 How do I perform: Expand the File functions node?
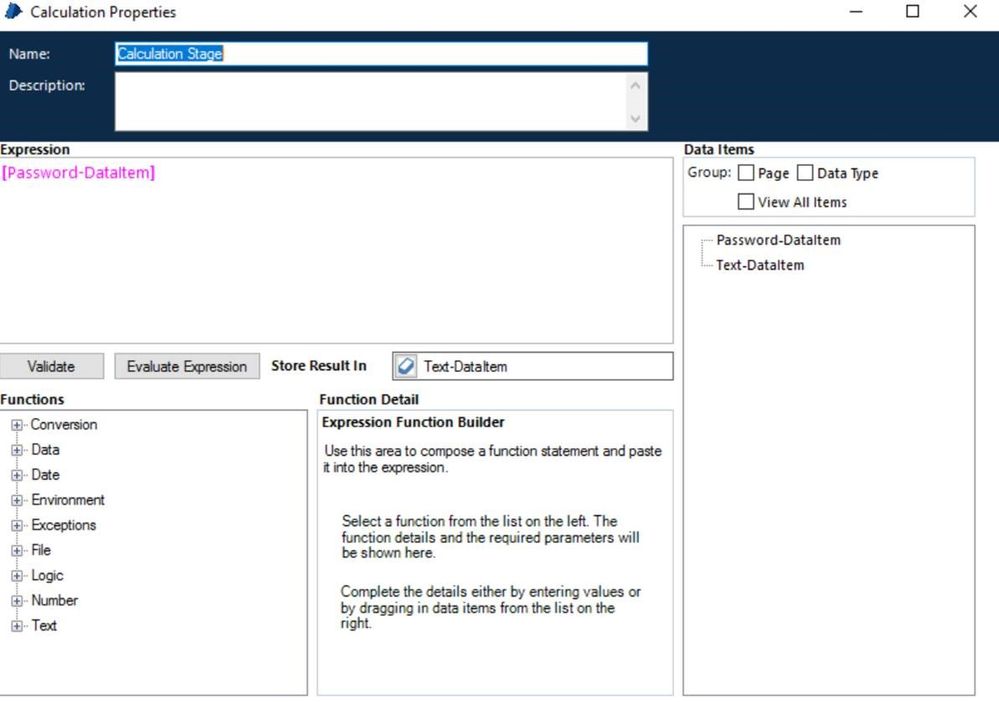tap(17, 550)
